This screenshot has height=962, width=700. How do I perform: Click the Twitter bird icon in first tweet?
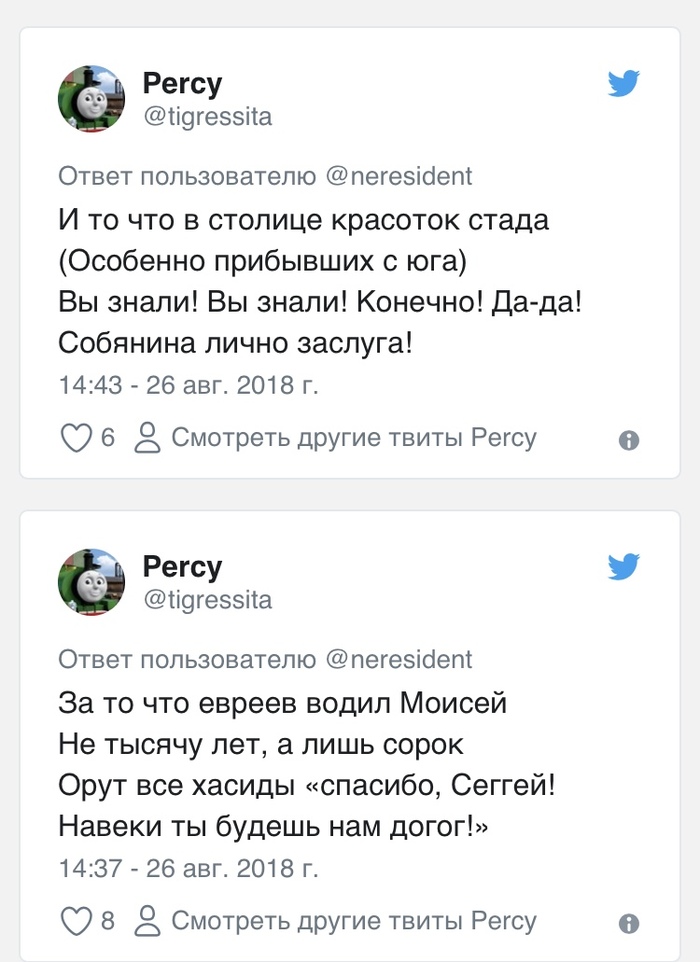pos(623,85)
